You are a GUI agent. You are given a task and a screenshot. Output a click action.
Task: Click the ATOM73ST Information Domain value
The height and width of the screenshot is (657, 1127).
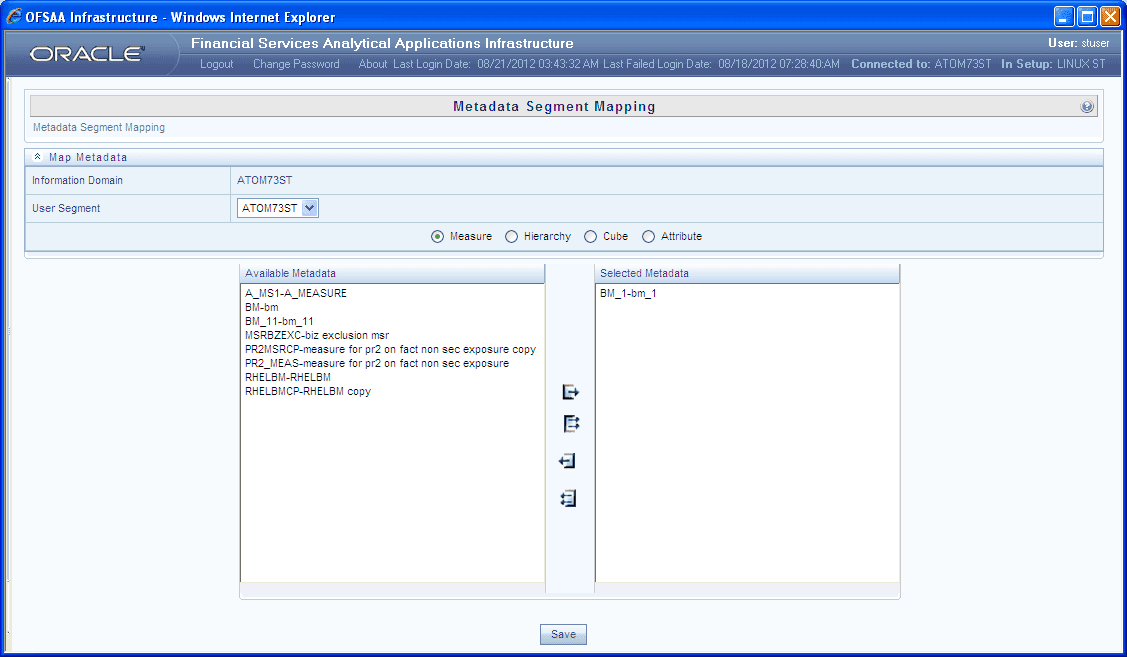[264, 180]
